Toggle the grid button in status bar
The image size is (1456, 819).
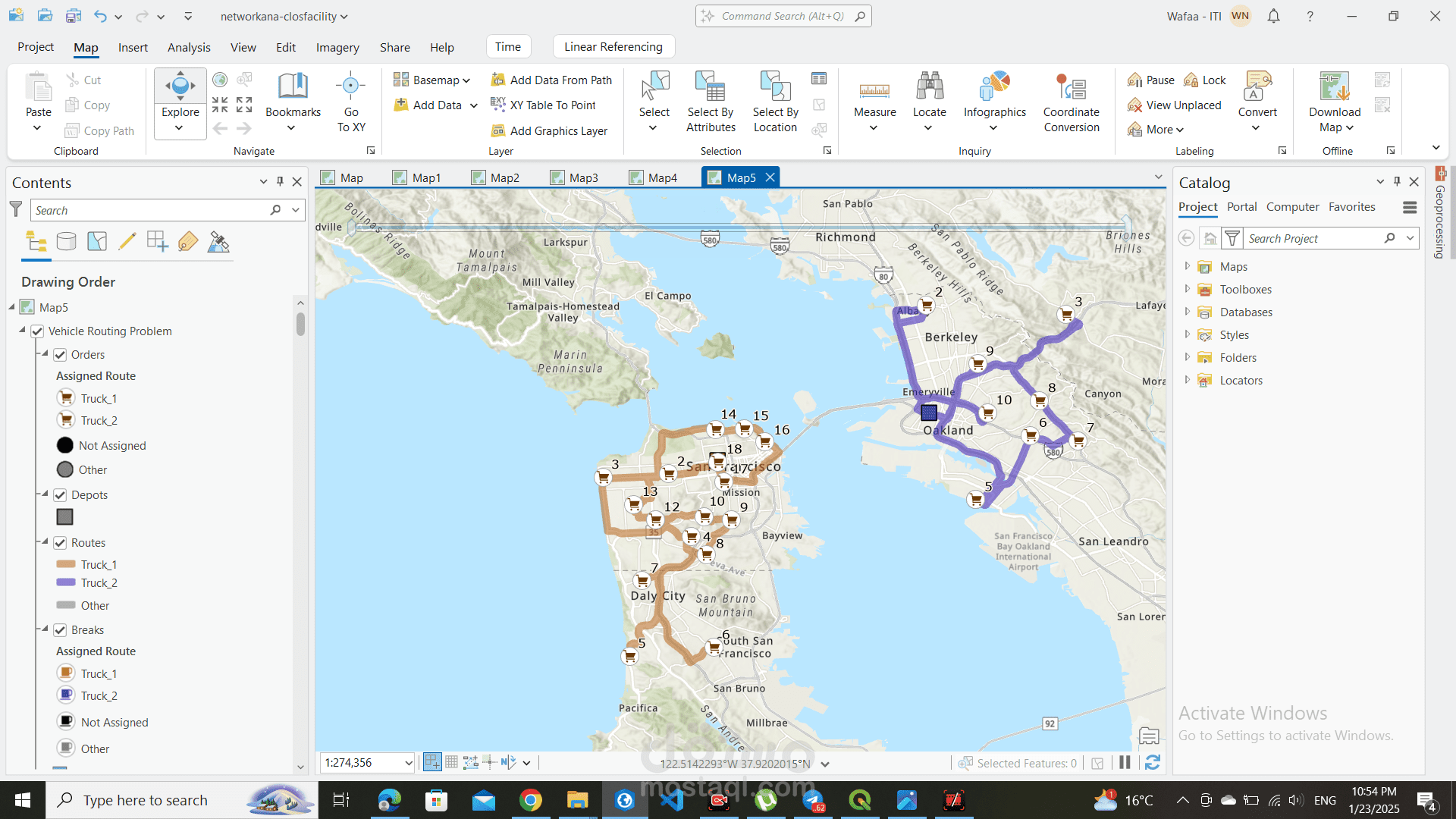pyautogui.click(x=451, y=763)
